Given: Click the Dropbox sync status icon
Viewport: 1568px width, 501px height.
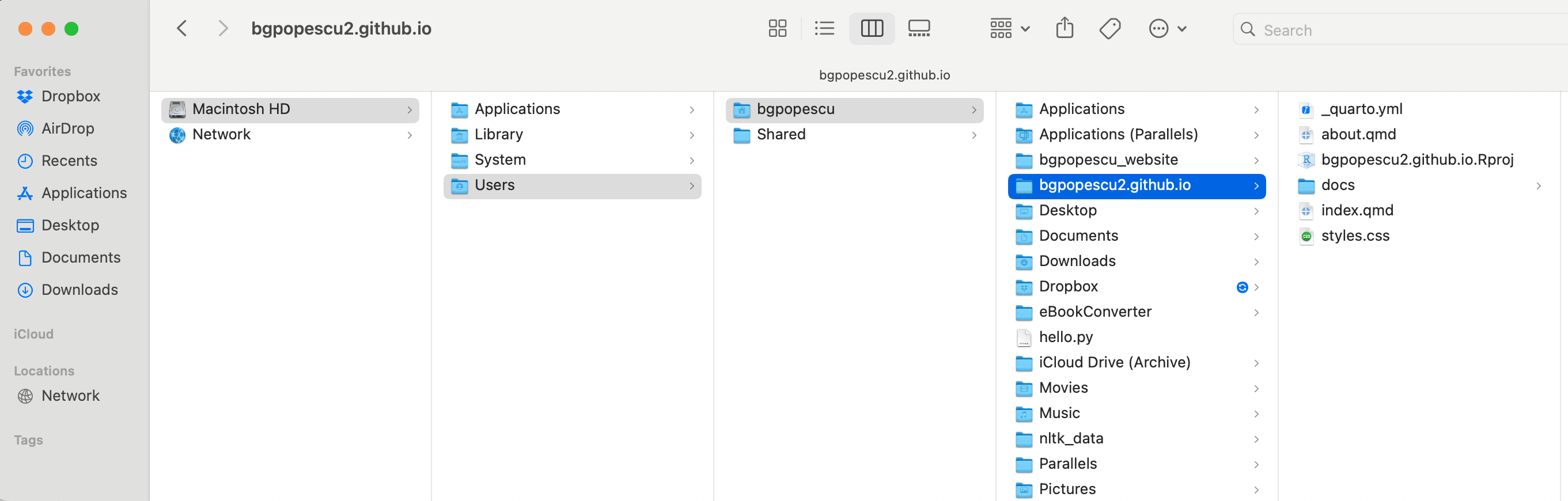Looking at the screenshot, I should click(1242, 287).
